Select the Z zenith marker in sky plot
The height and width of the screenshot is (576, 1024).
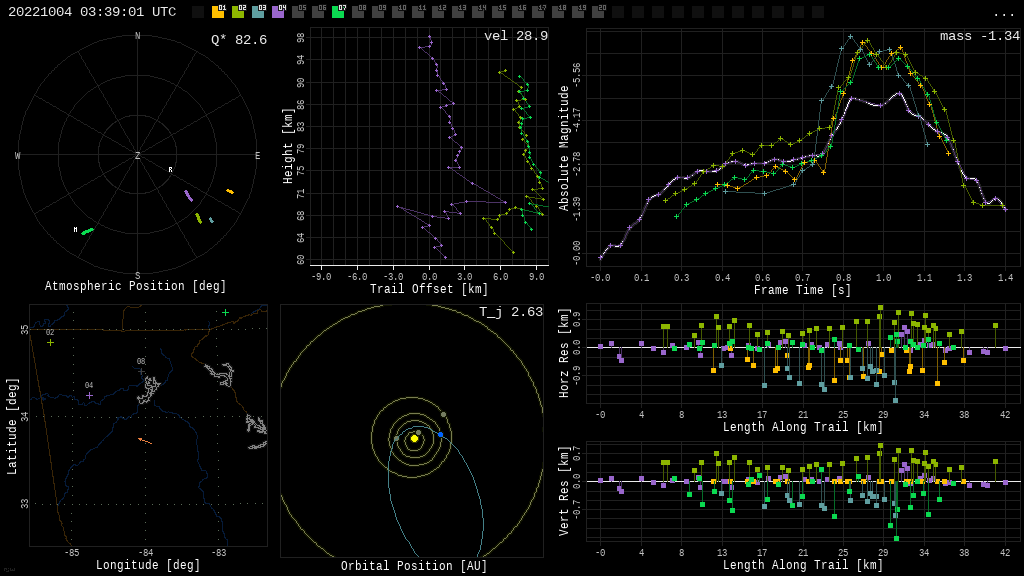(138, 156)
